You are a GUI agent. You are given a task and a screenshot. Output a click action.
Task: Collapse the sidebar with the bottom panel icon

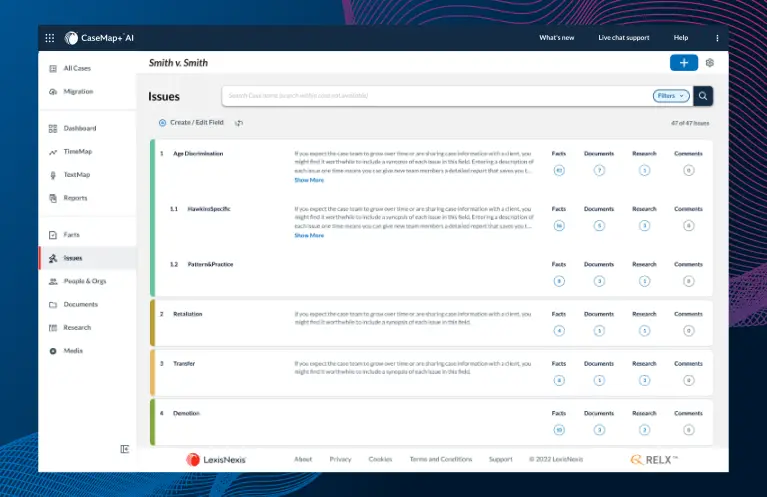click(125, 449)
